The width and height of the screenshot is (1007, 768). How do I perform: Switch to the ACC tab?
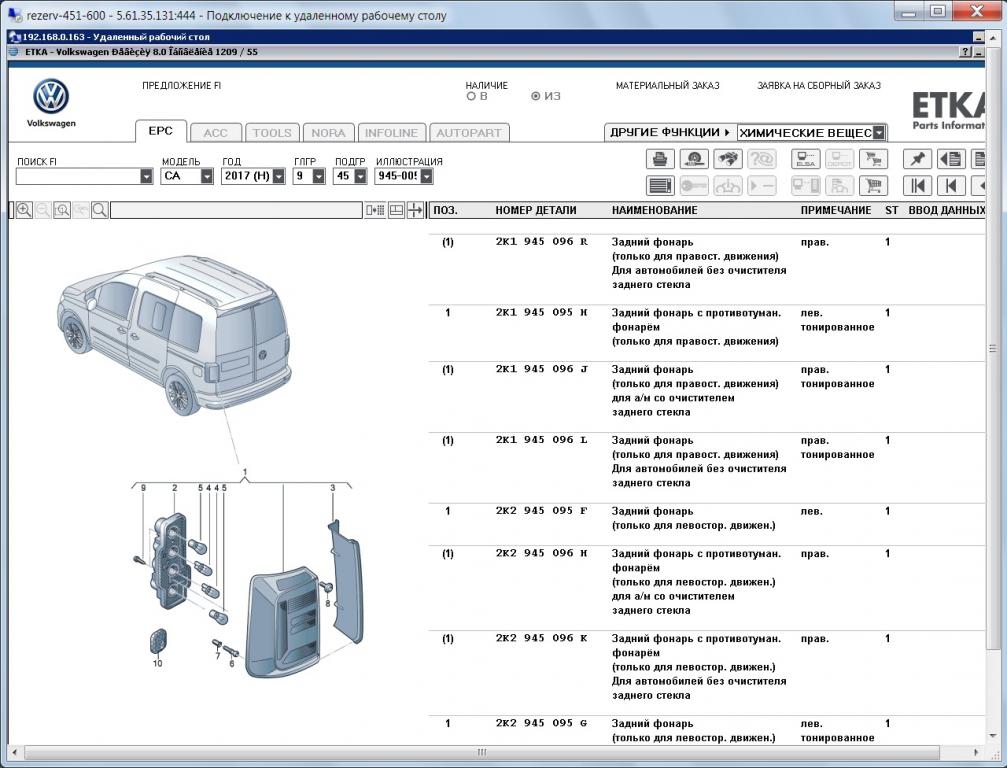[x=216, y=133]
